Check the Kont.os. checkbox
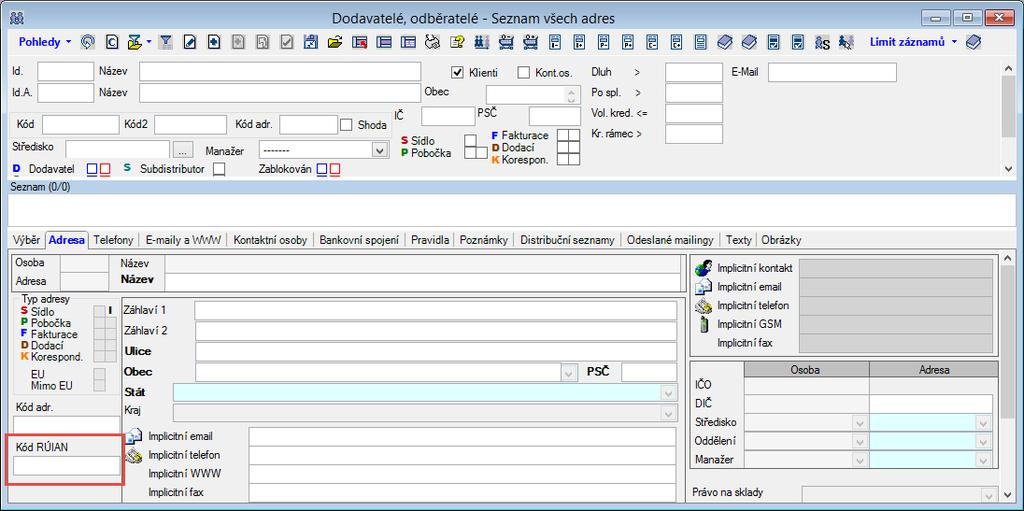Screen dimensions: 1024x511 click(524, 73)
